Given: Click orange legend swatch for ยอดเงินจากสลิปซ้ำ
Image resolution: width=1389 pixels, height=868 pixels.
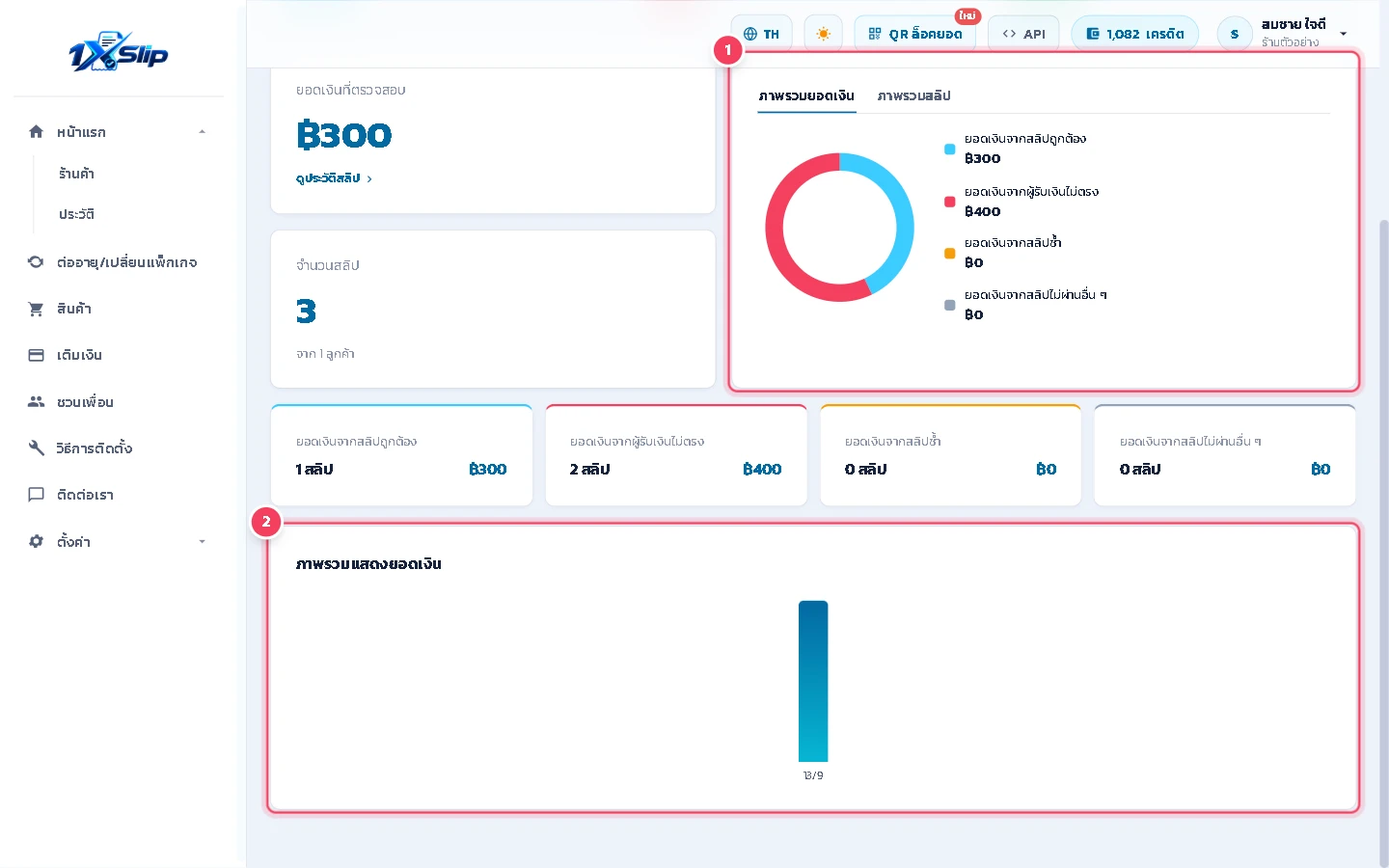Looking at the screenshot, I should (x=949, y=253).
